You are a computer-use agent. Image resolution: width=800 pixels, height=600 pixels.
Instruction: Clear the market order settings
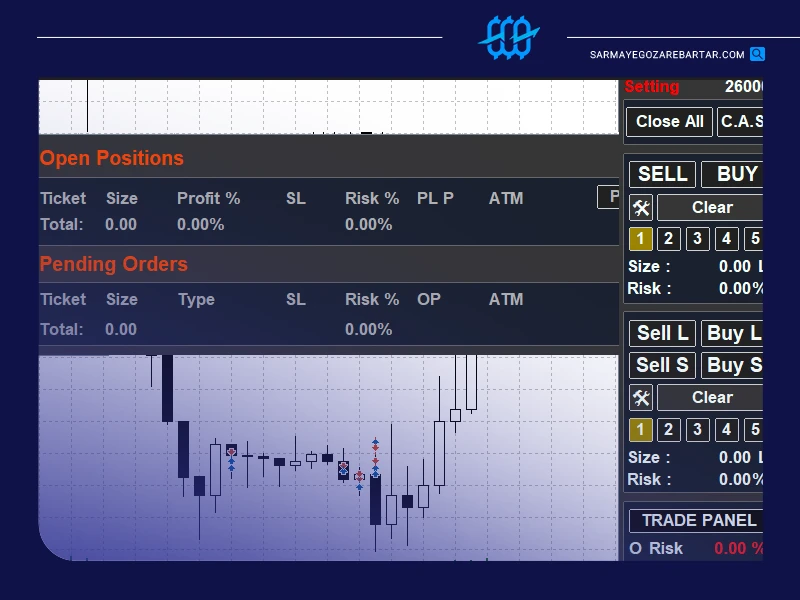click(x=710, y=208)
